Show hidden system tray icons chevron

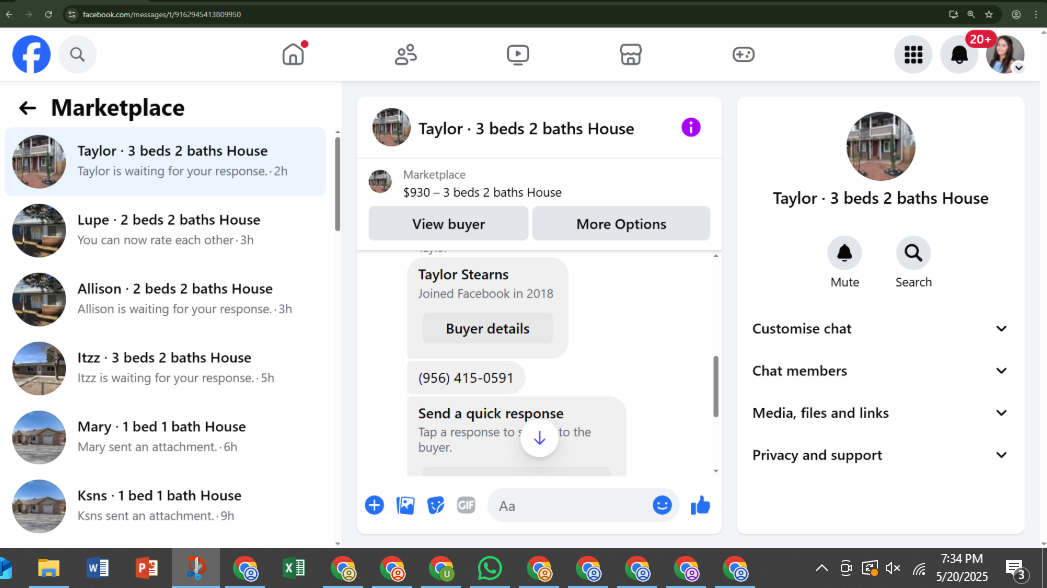point(821,569)
